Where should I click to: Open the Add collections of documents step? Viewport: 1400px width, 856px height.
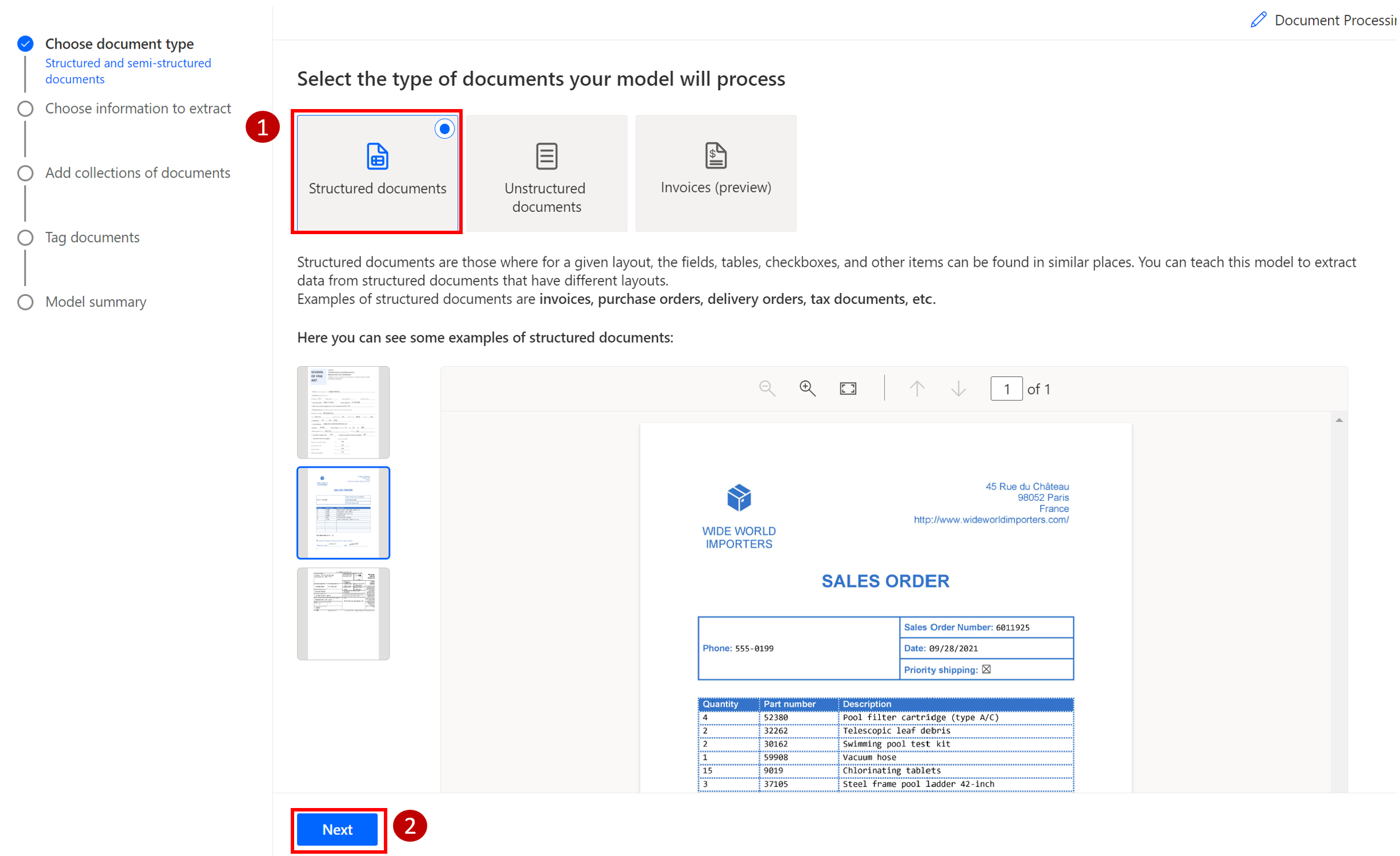pyautogui.click(x=138, y=173)
